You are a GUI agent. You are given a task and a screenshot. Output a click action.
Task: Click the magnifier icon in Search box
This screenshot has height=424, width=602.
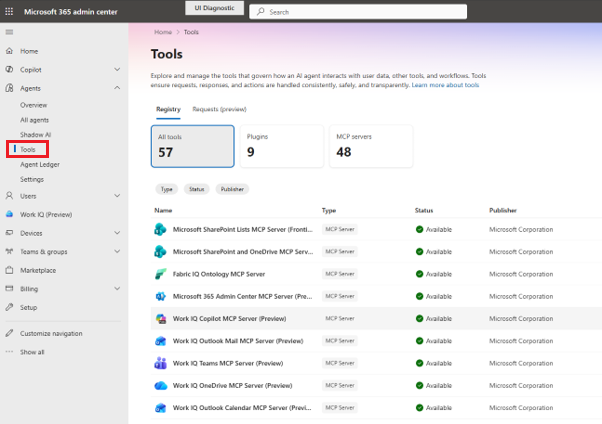(261, 12)
